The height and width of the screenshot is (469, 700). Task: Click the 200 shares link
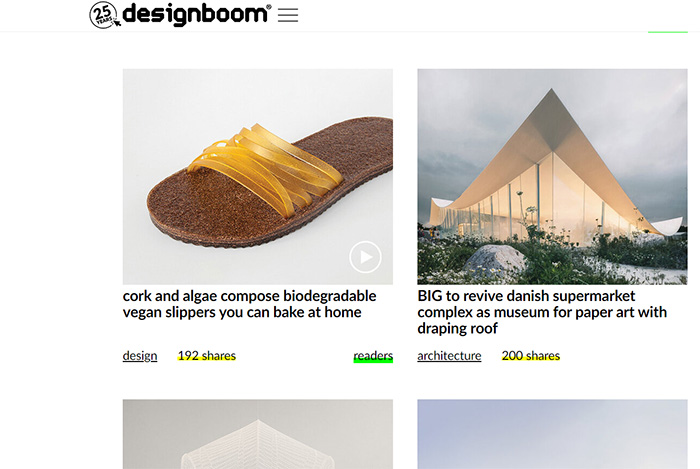coord(531,356)
